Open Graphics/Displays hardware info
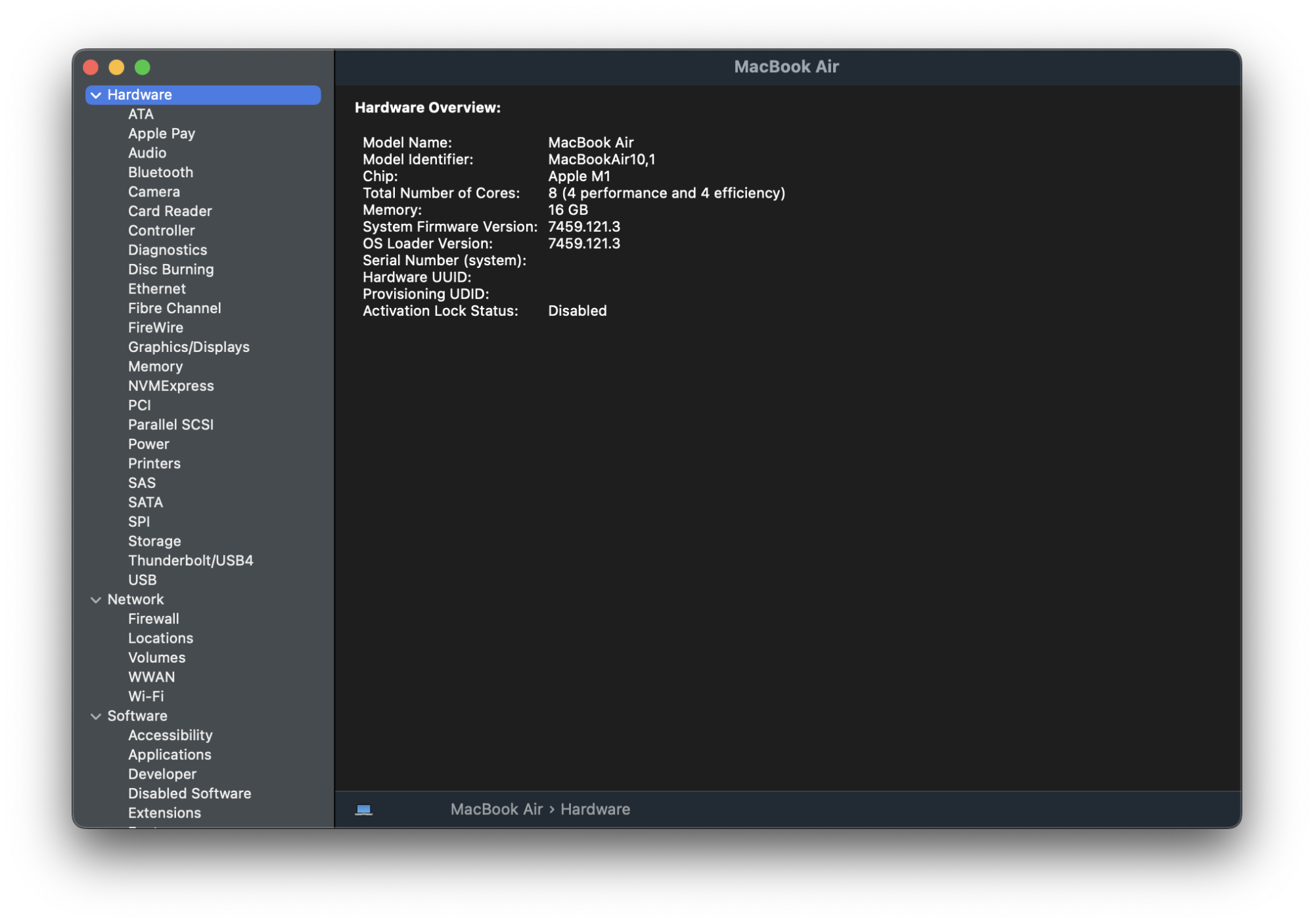Image resolution: width=1314 pixels, height=924 pixels. pos(189,347)
